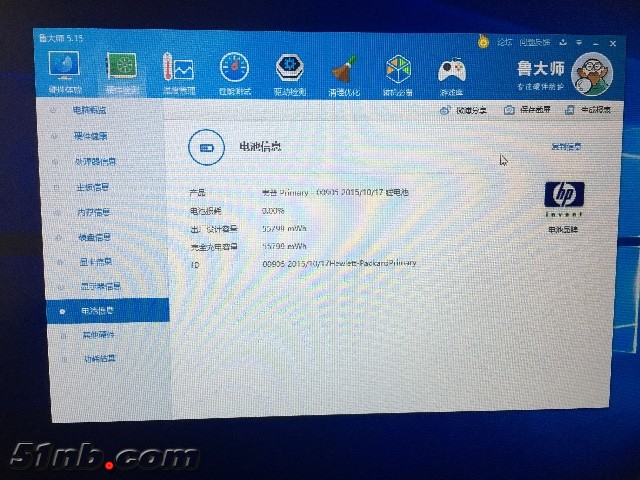Screen dimensions: 640x480
Task: Click 复制信息 link
Action: click(x=566, y=147)
